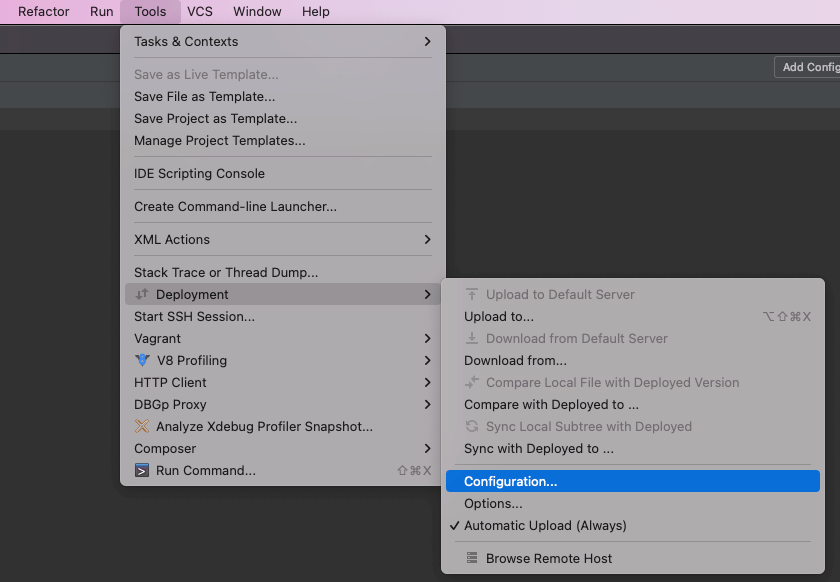
Task: Open IDE Scripting Console
Action: click(199, 173)
